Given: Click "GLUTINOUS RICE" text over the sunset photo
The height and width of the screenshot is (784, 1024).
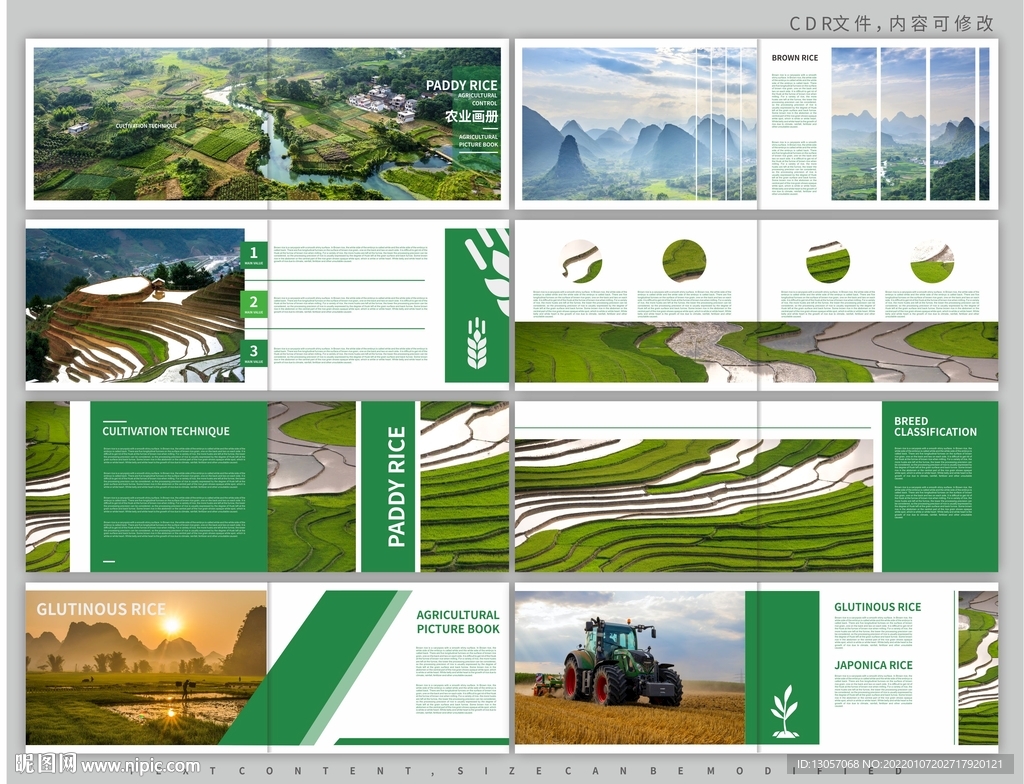Looking at the screenshot, I should click(101, 609).
